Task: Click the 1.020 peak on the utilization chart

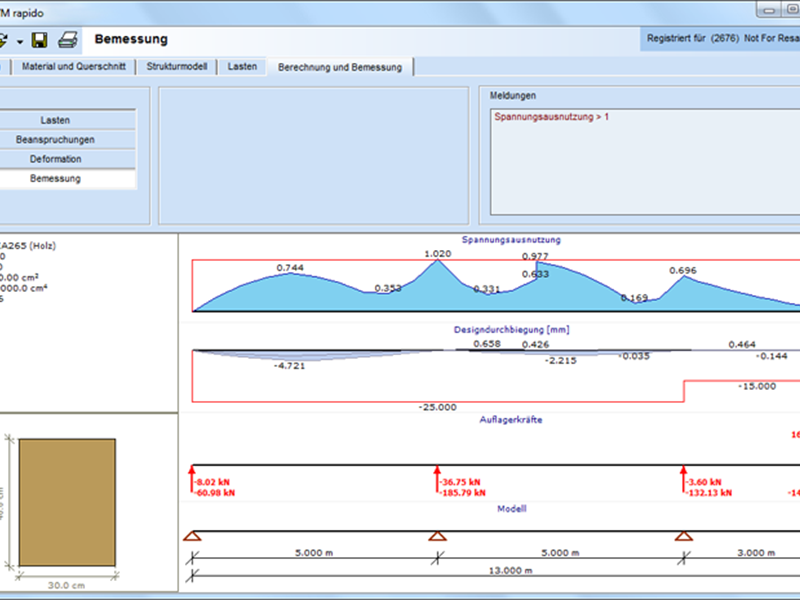Action: pos(436,262)
